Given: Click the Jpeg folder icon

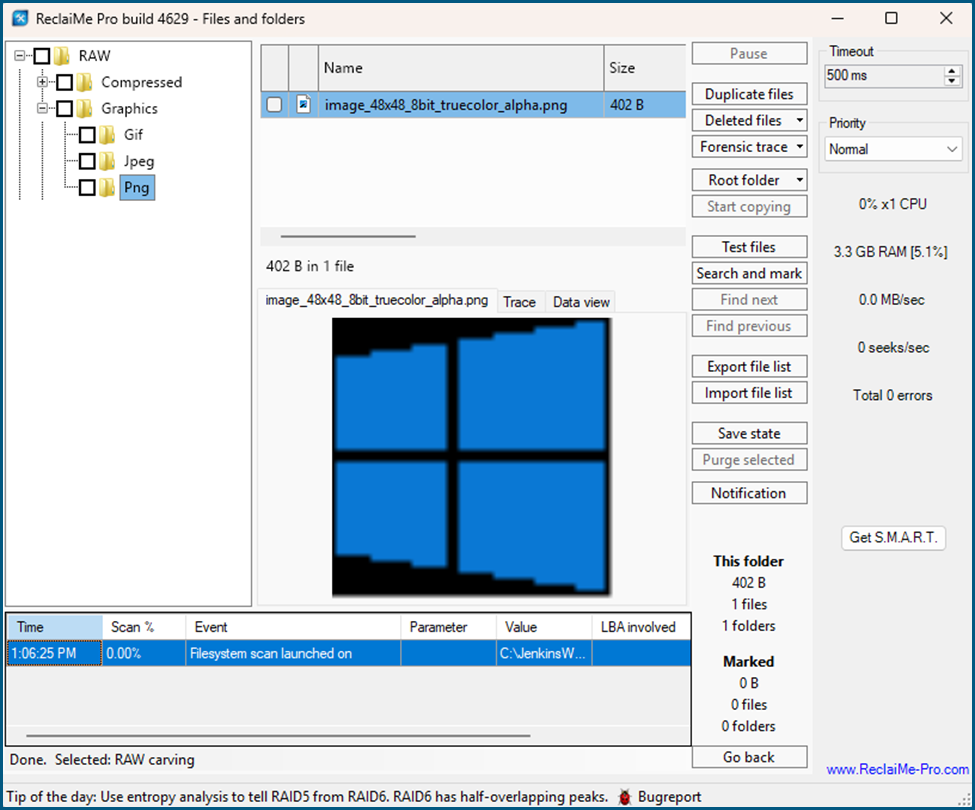Looking at the screenshot, I should click(107, 162).
